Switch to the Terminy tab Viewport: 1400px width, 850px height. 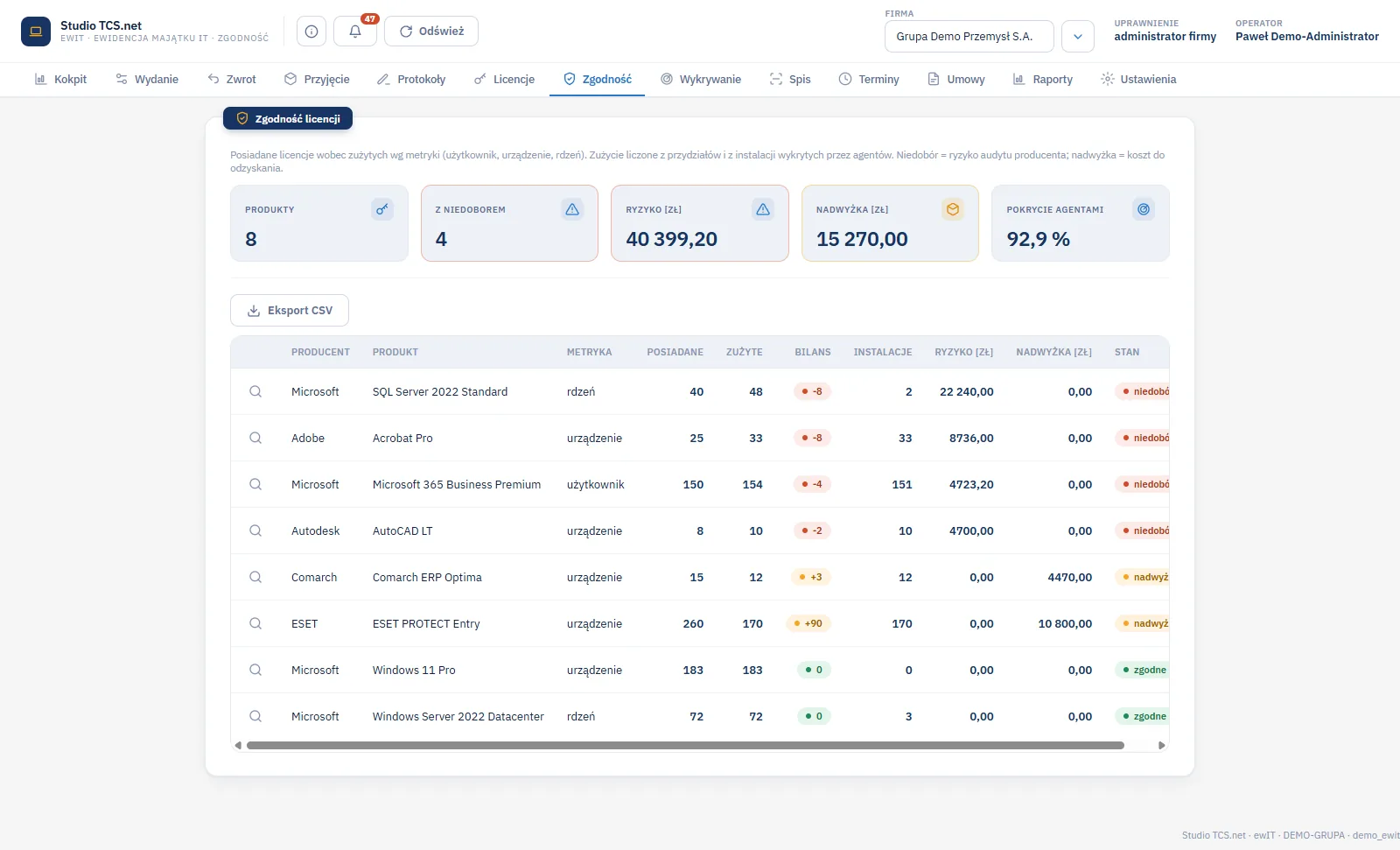[x=869, y=79]
